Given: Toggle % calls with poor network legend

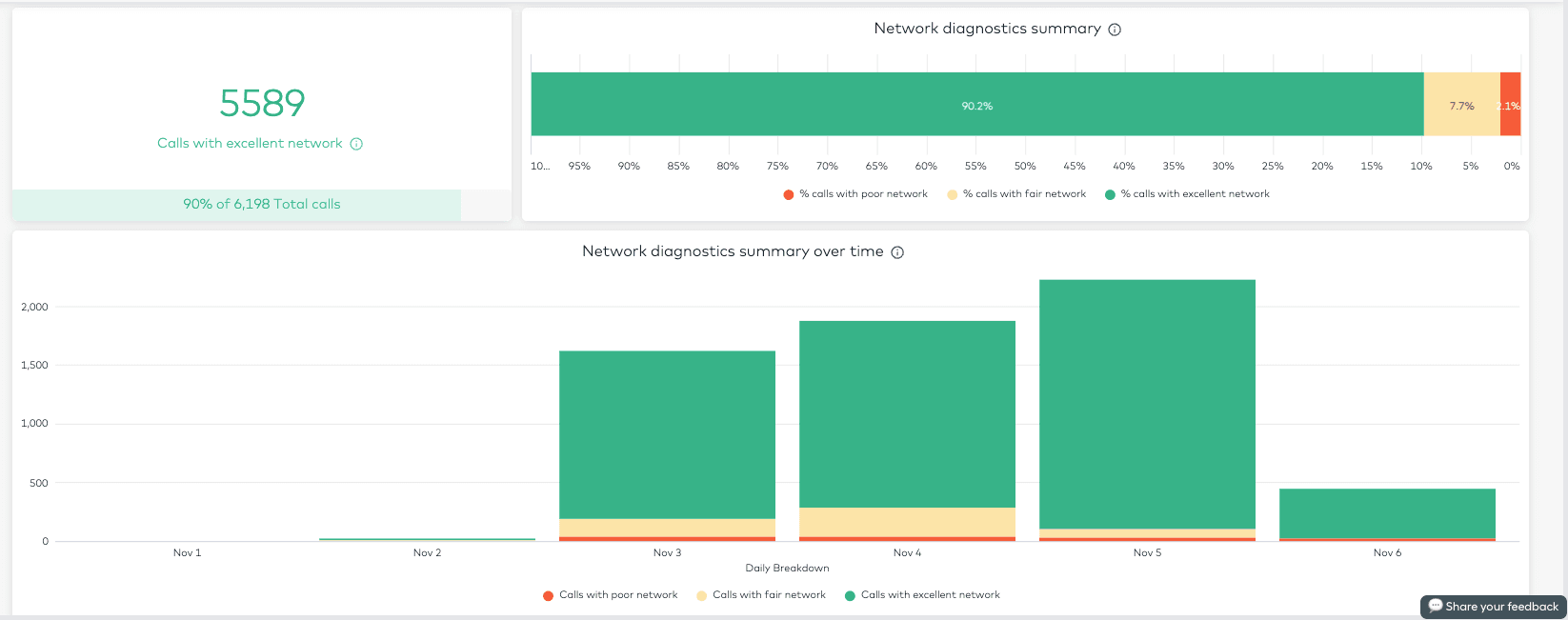Looking at the screenshot, I should pyautogui.click(x=854, y=194).
